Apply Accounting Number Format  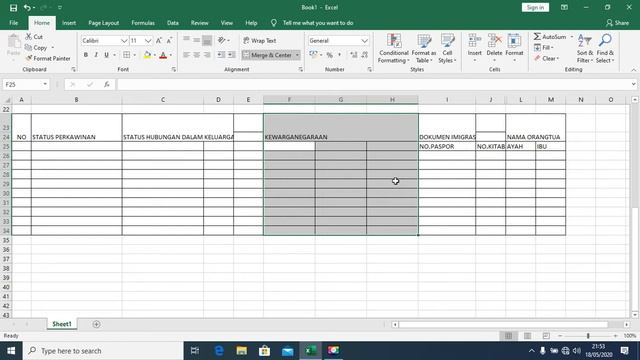(x=313, y=55)
